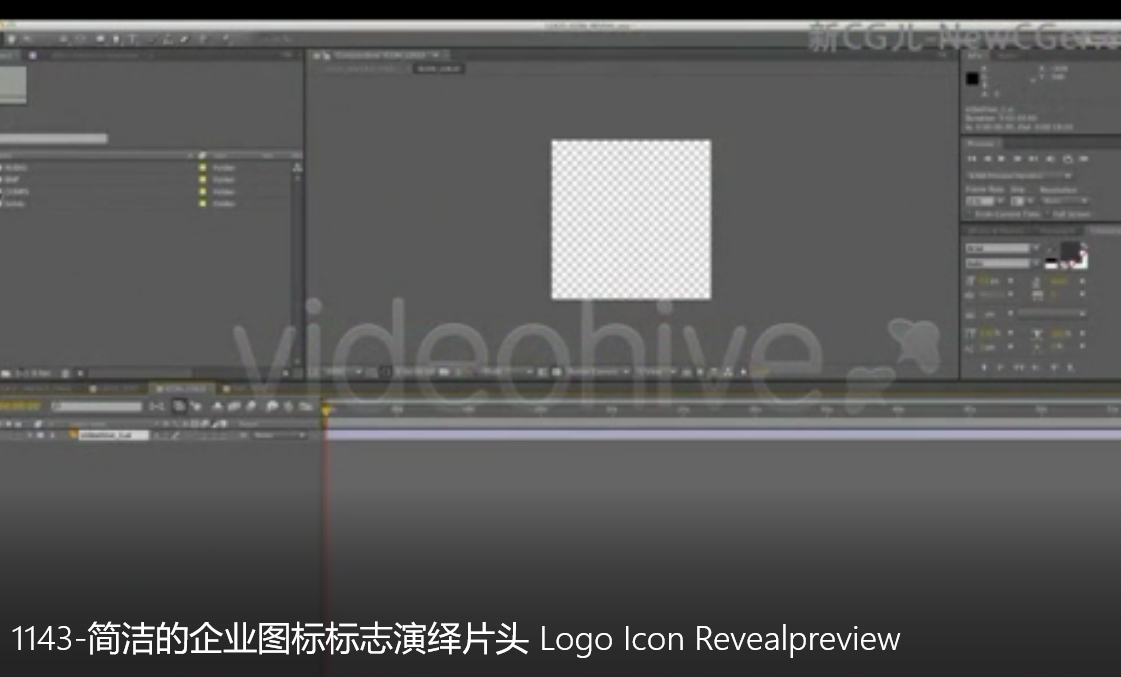Enable Frame Blending for the composition

(234, 407)
